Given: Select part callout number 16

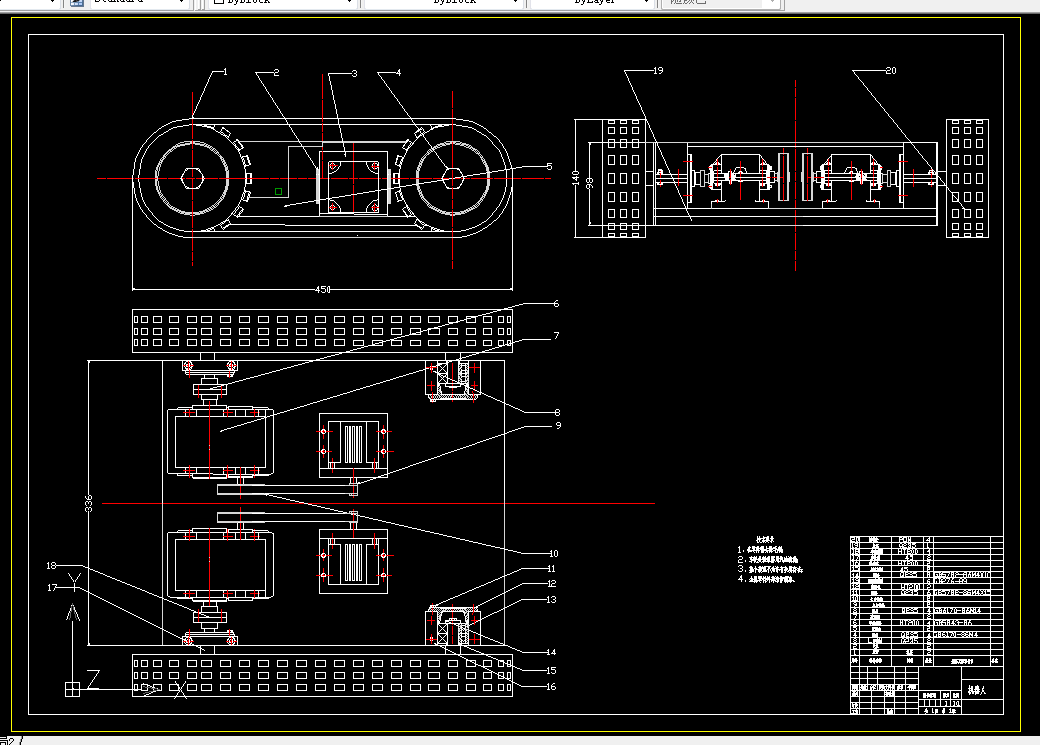Looking at the screenshot, I should (x=551, y=687).
